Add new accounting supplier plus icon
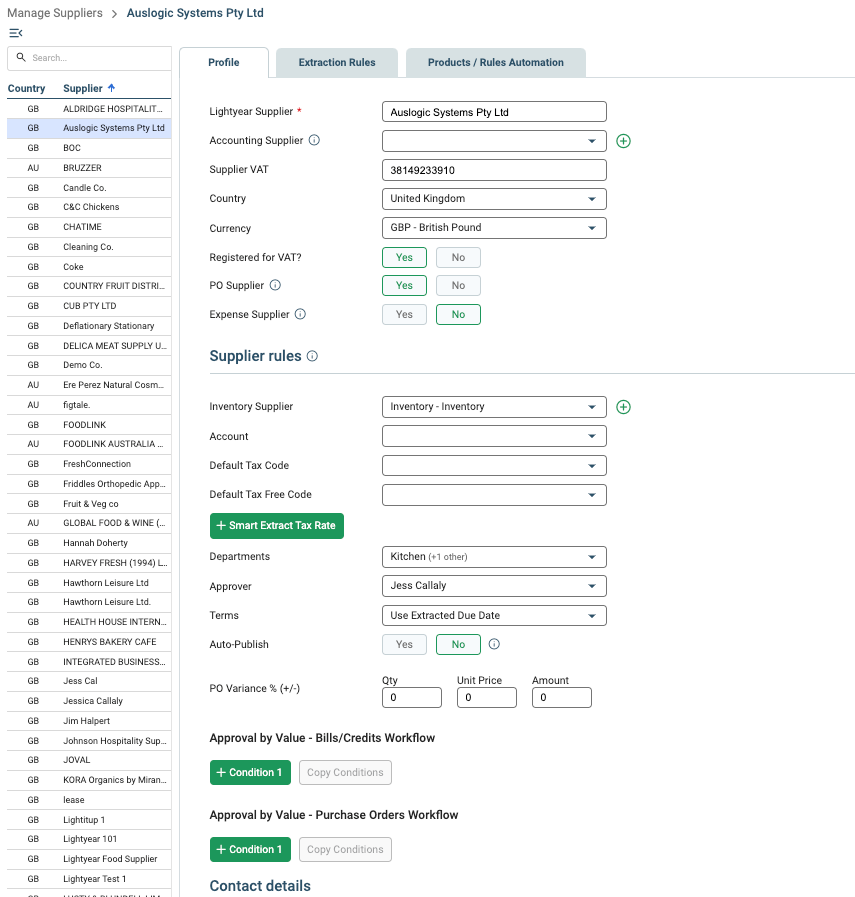Screen dimensions: 855x897 point(623,141)
